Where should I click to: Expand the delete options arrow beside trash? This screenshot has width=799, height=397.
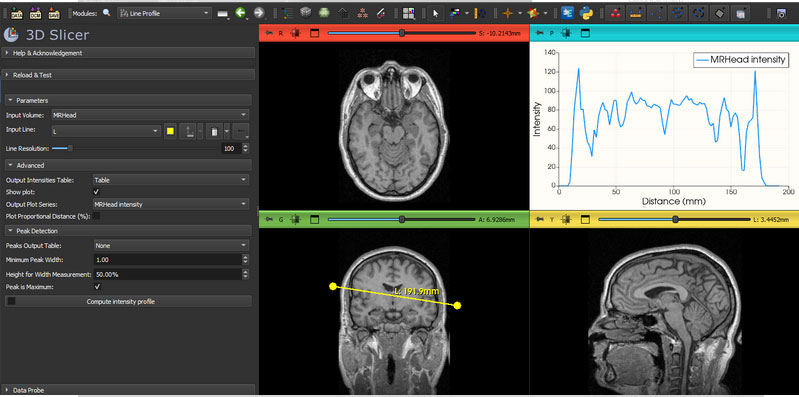(227, 132)
